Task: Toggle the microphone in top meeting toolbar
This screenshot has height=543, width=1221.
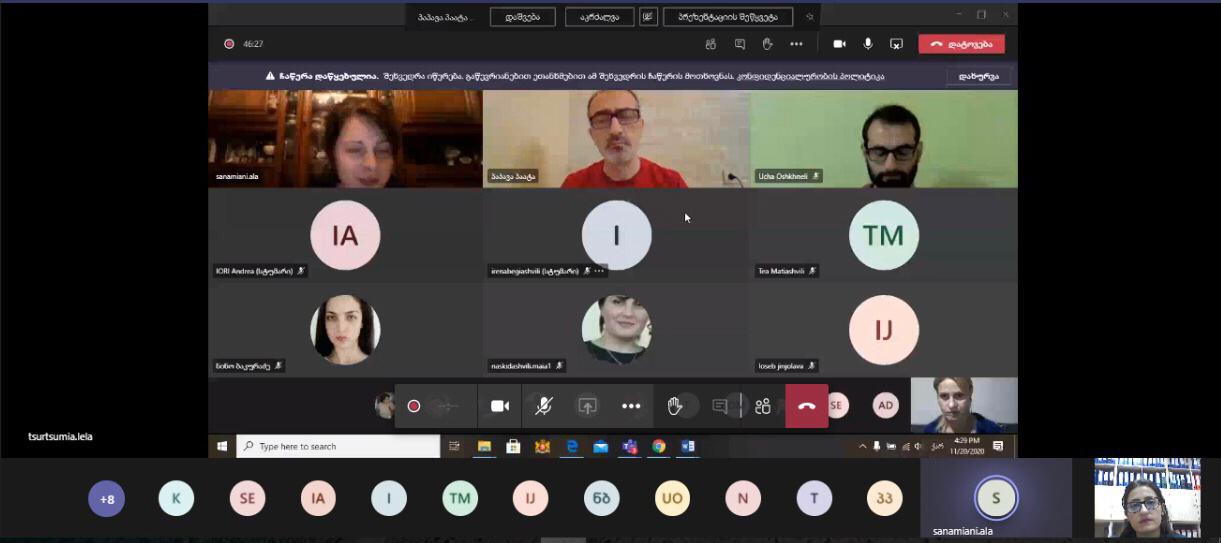Action: pos(868,44)
